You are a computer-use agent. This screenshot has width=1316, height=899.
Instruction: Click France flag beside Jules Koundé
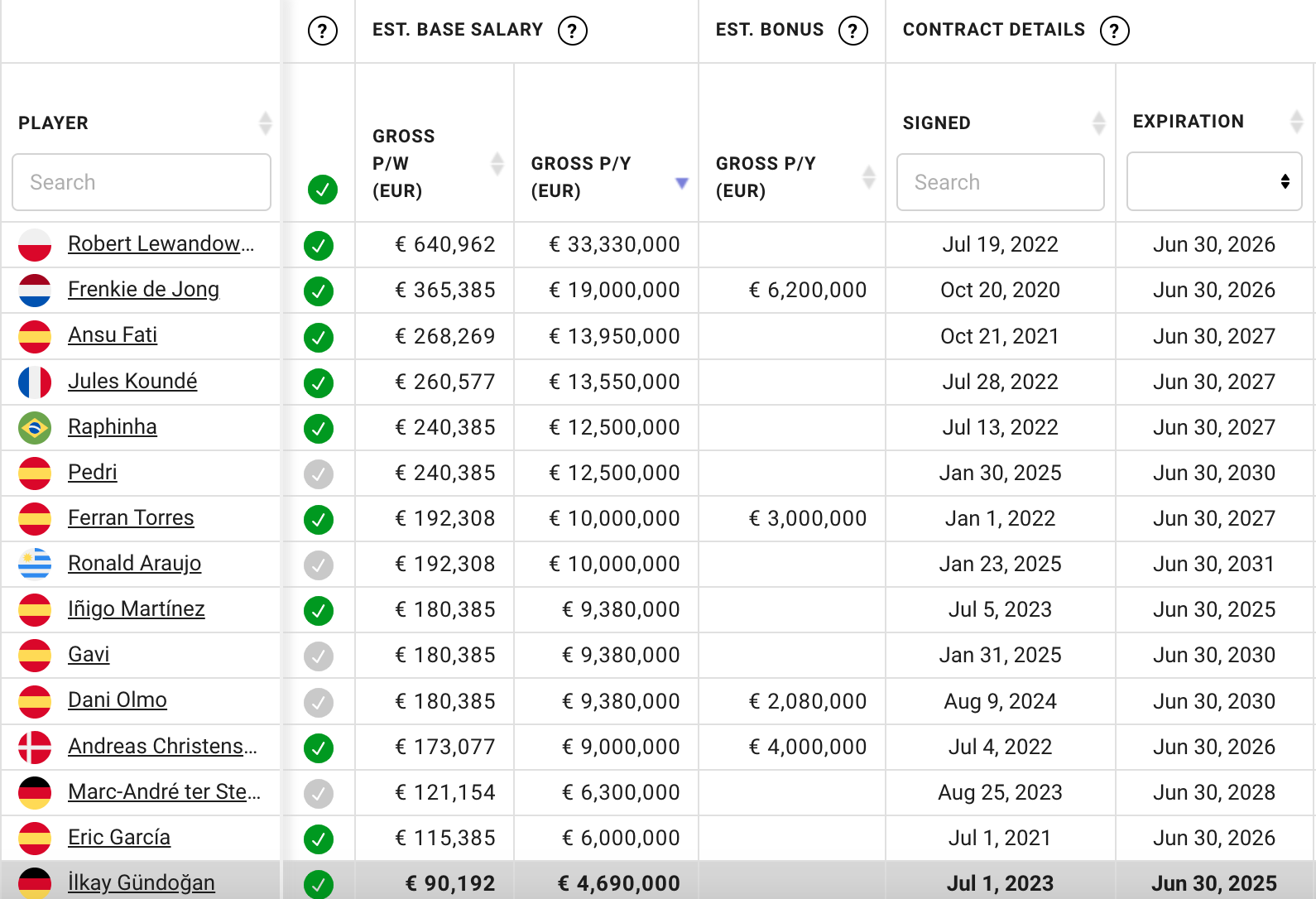point(35,382)
